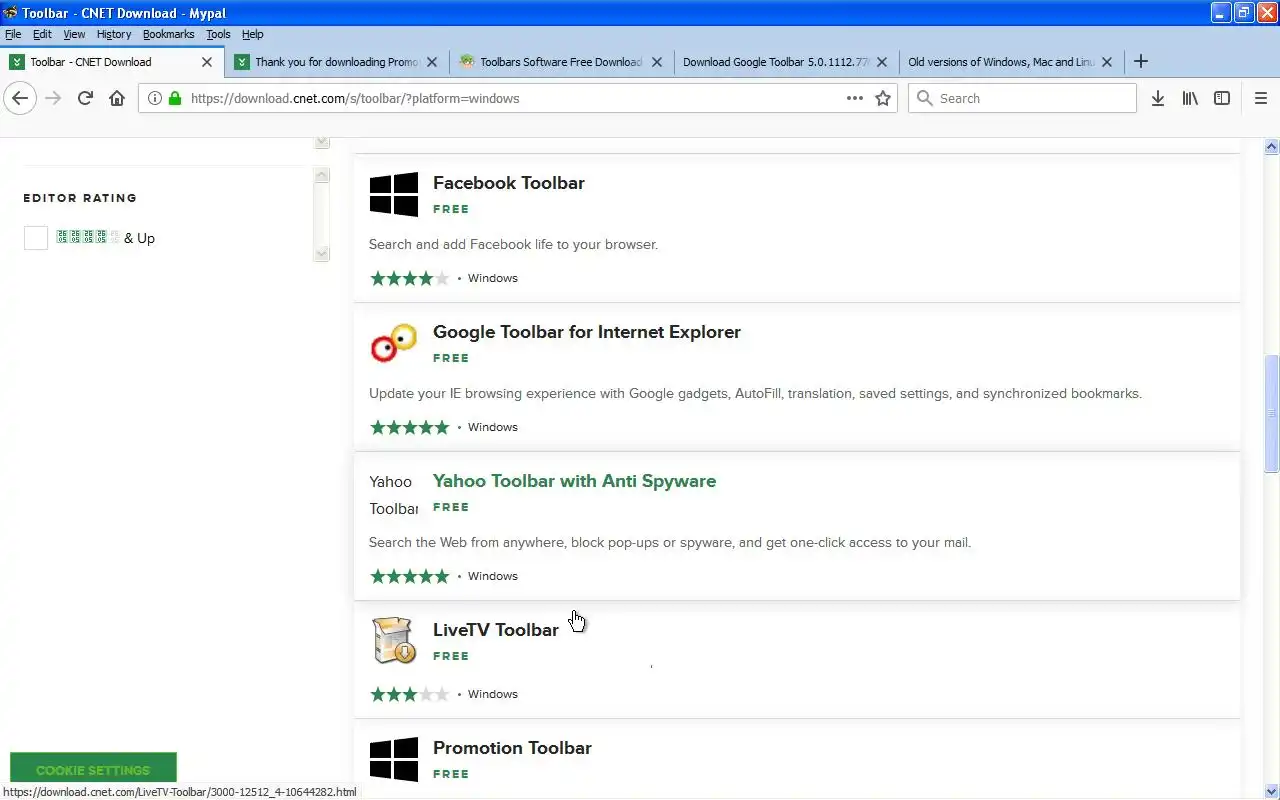Image resolution: width=1280 pixels, height=800 pixels.
Task: Open page actions three-dot menu
Action: 855,98
